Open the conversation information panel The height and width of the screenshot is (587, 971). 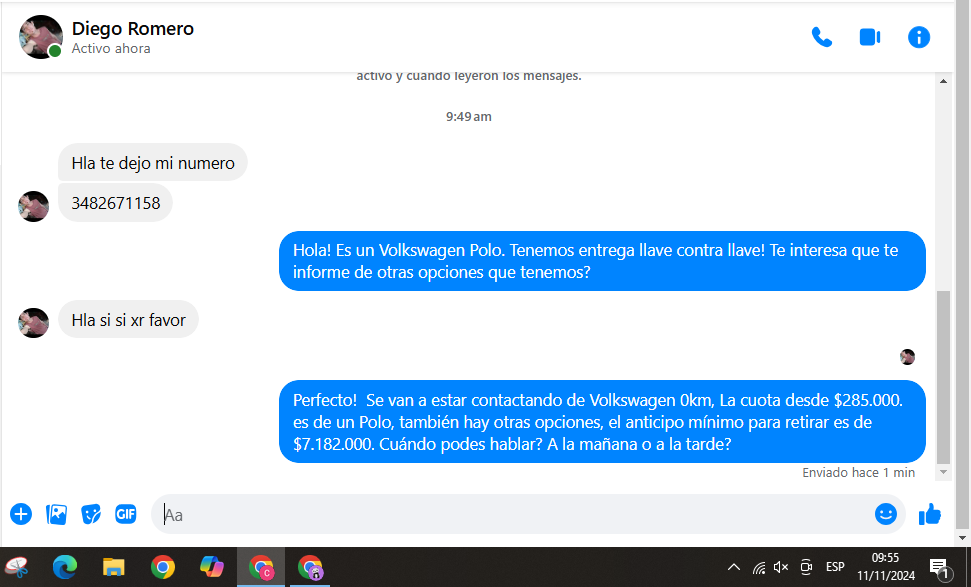pos(918,37)
